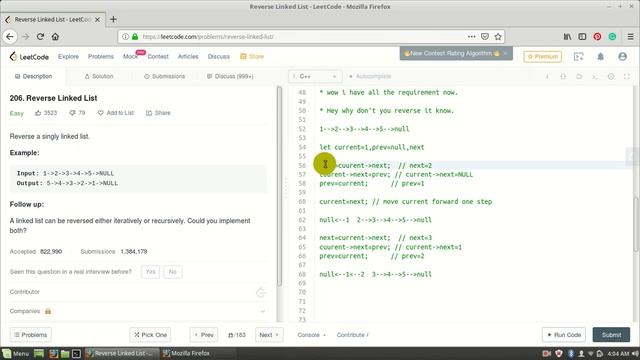Image resolution: width=640 pixels, height=360 pixels.
Task: Show site security info icon in address bar
Action: [x=125, y=37]
